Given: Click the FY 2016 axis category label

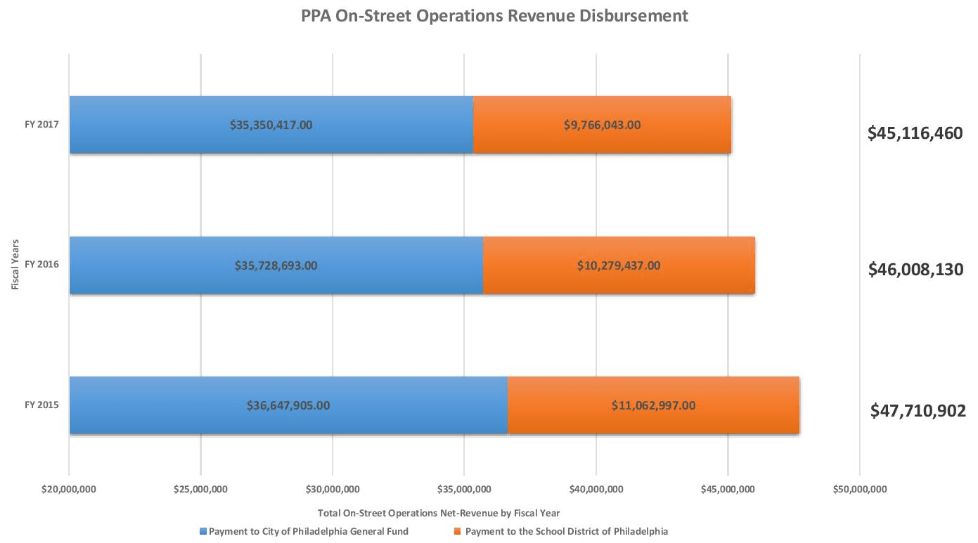Looking at the screenshot, I should (x=41, y=265).
